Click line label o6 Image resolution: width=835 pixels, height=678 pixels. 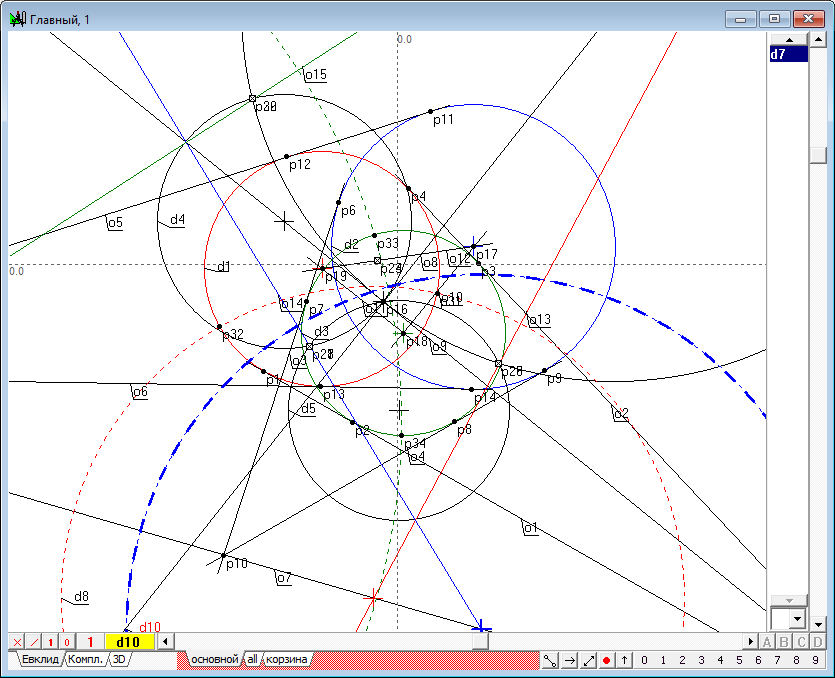pyautogui.click(x=140, y=392)
